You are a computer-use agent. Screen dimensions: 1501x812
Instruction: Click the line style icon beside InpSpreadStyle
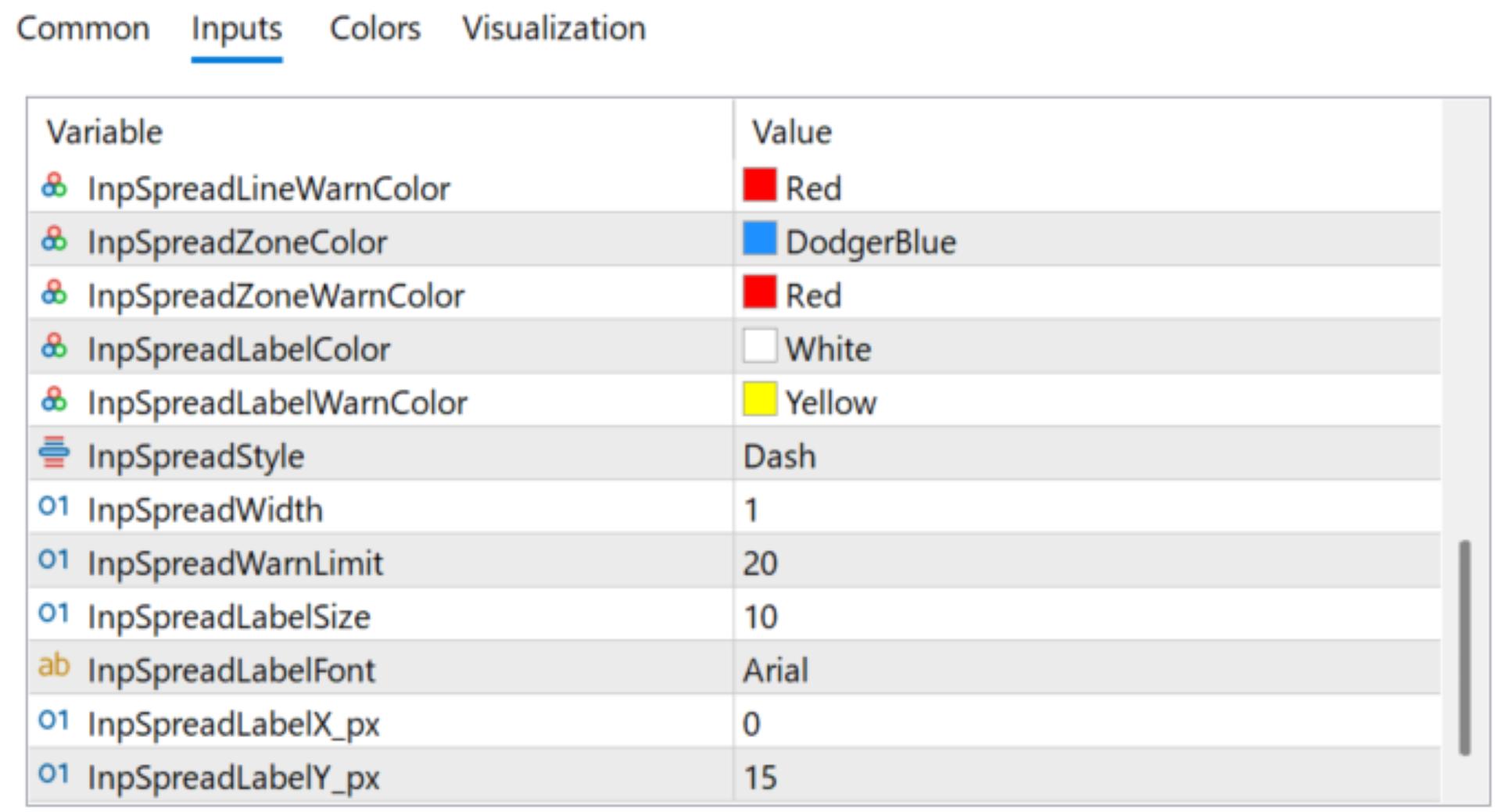click(x=54, y=454)
